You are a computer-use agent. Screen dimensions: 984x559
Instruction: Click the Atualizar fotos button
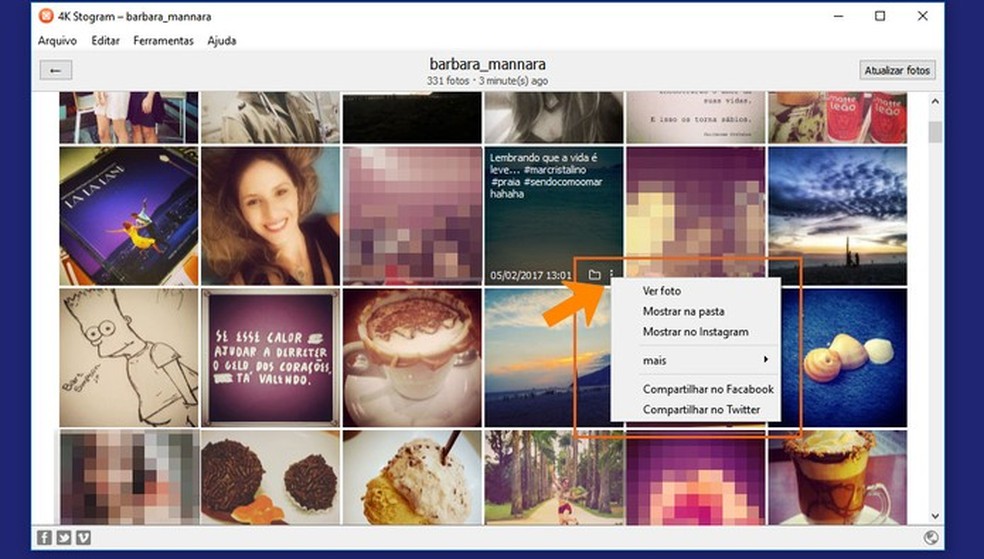pyautogui.click(x=897, y=70)
